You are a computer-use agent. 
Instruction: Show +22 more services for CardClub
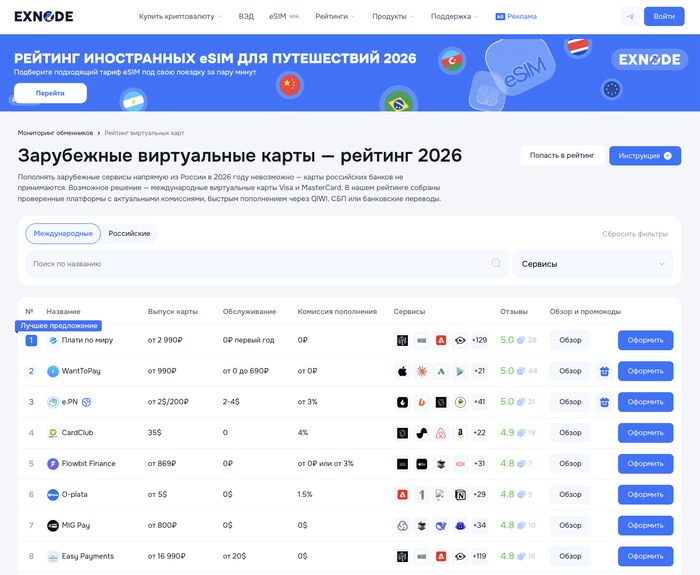point(479,433)
